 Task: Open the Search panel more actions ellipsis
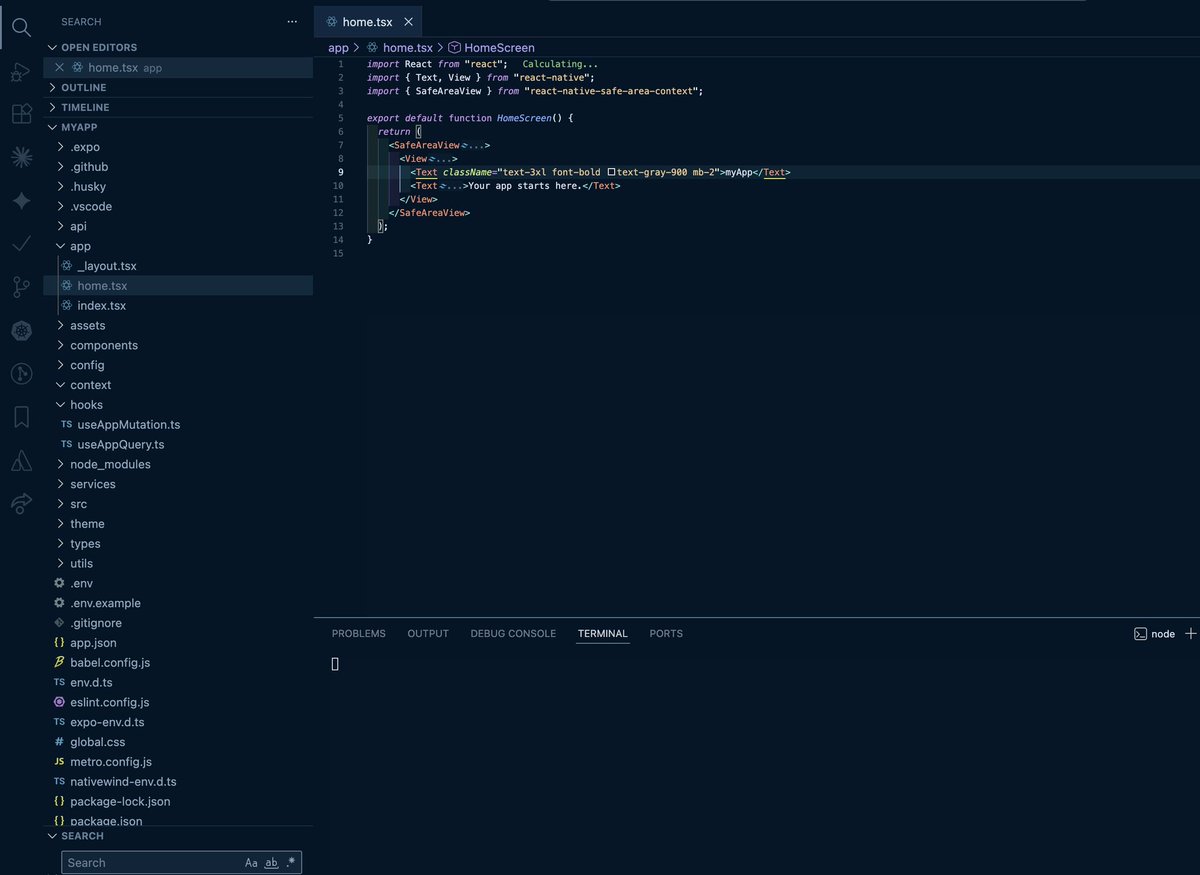point(292,21)
